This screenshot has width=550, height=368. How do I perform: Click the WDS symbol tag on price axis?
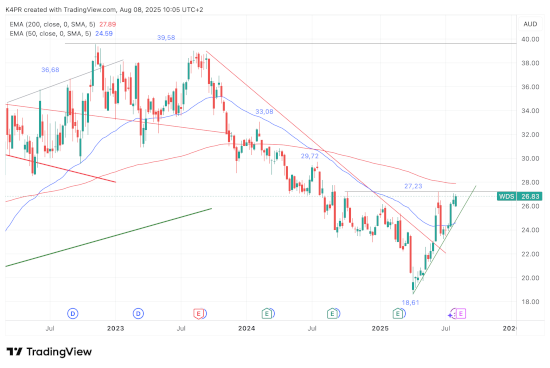coord(507,196)
